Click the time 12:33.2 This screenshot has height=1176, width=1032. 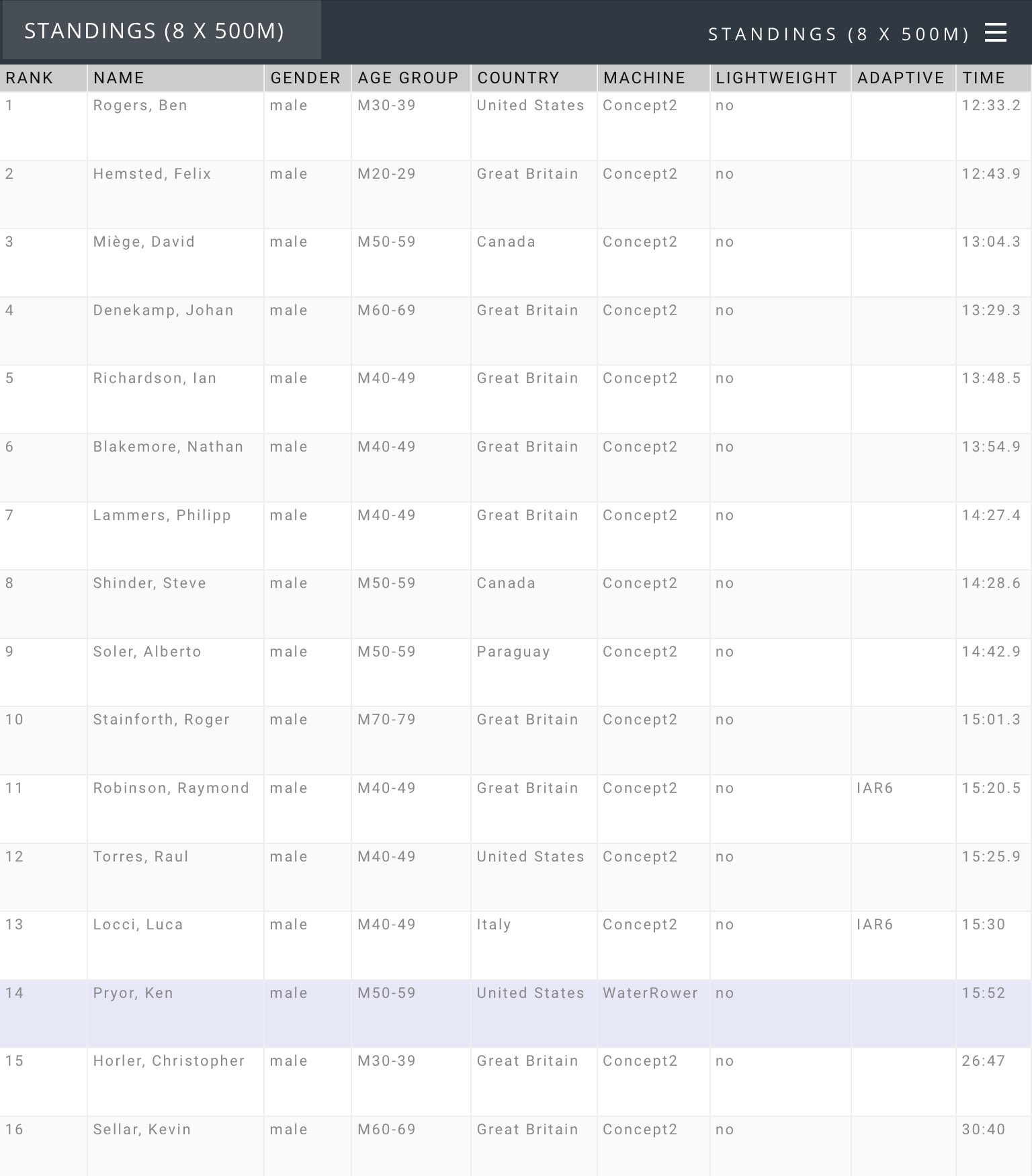click(x=991, y=106)
